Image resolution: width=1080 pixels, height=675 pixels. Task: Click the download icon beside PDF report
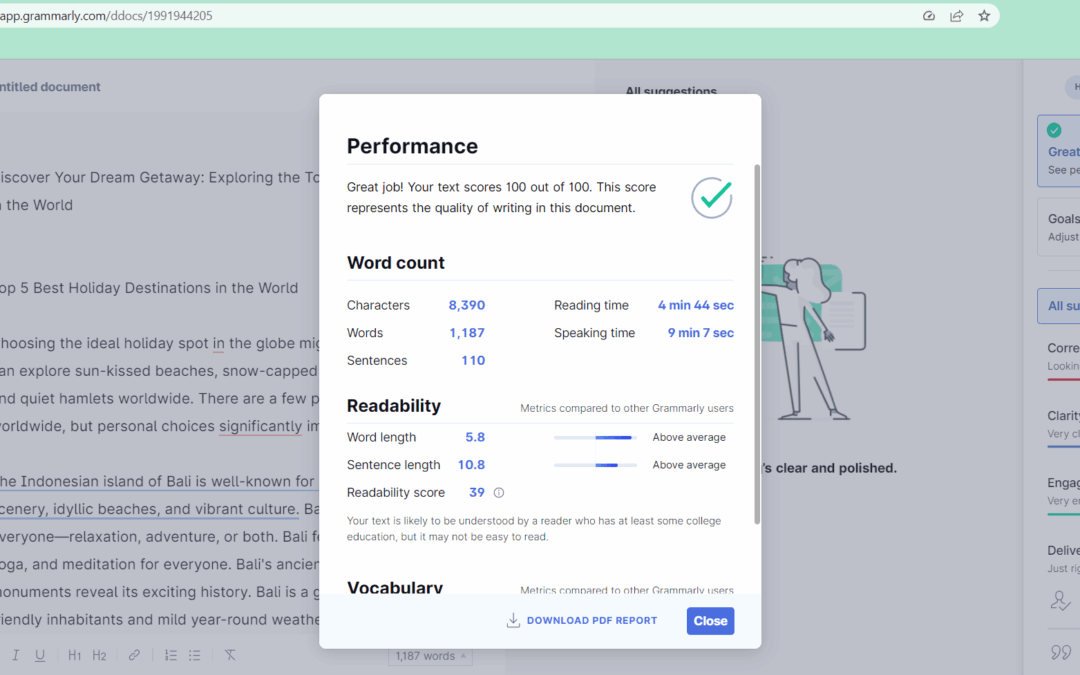[513, 621]
